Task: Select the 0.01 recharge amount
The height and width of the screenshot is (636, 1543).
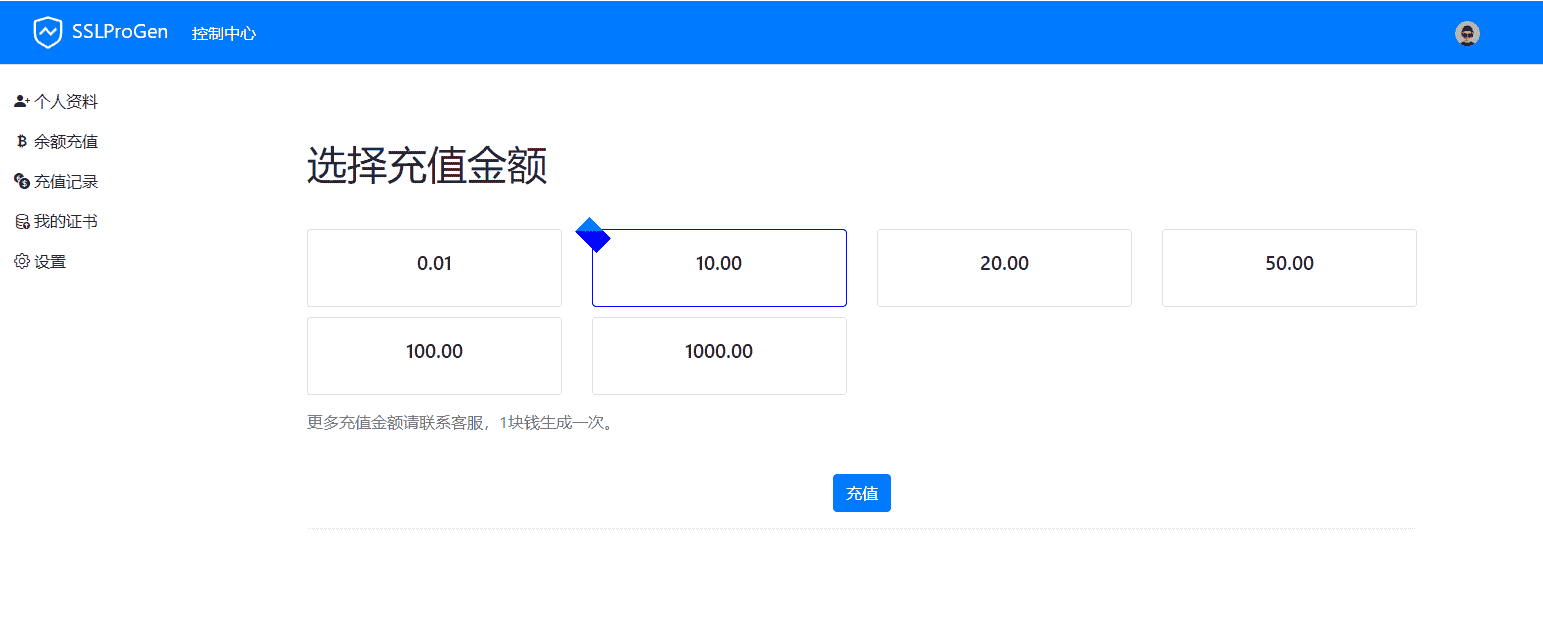Action: (434, 268)
